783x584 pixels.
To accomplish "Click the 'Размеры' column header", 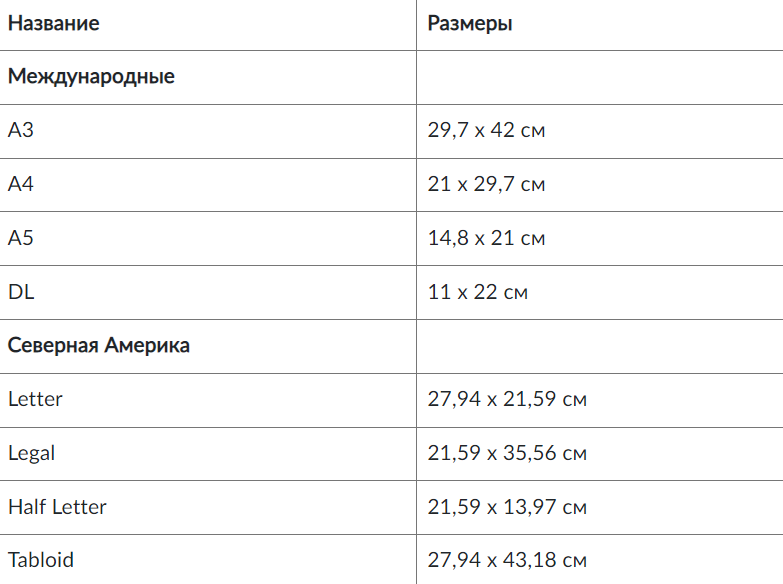I will pyautogui.click(x=469, y=24).
